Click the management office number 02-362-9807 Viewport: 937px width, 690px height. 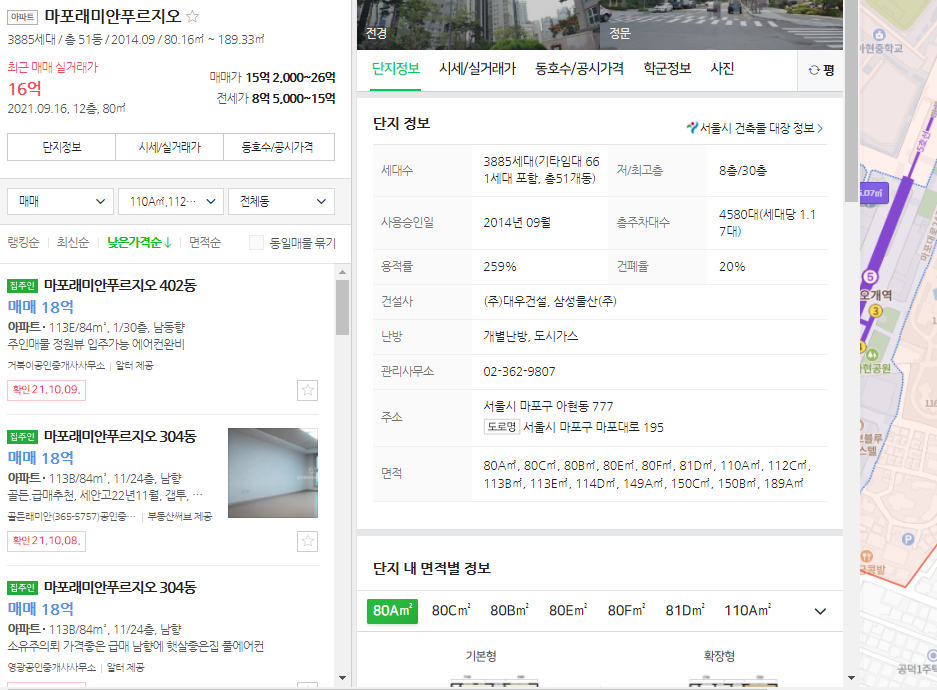pos(519,372)
